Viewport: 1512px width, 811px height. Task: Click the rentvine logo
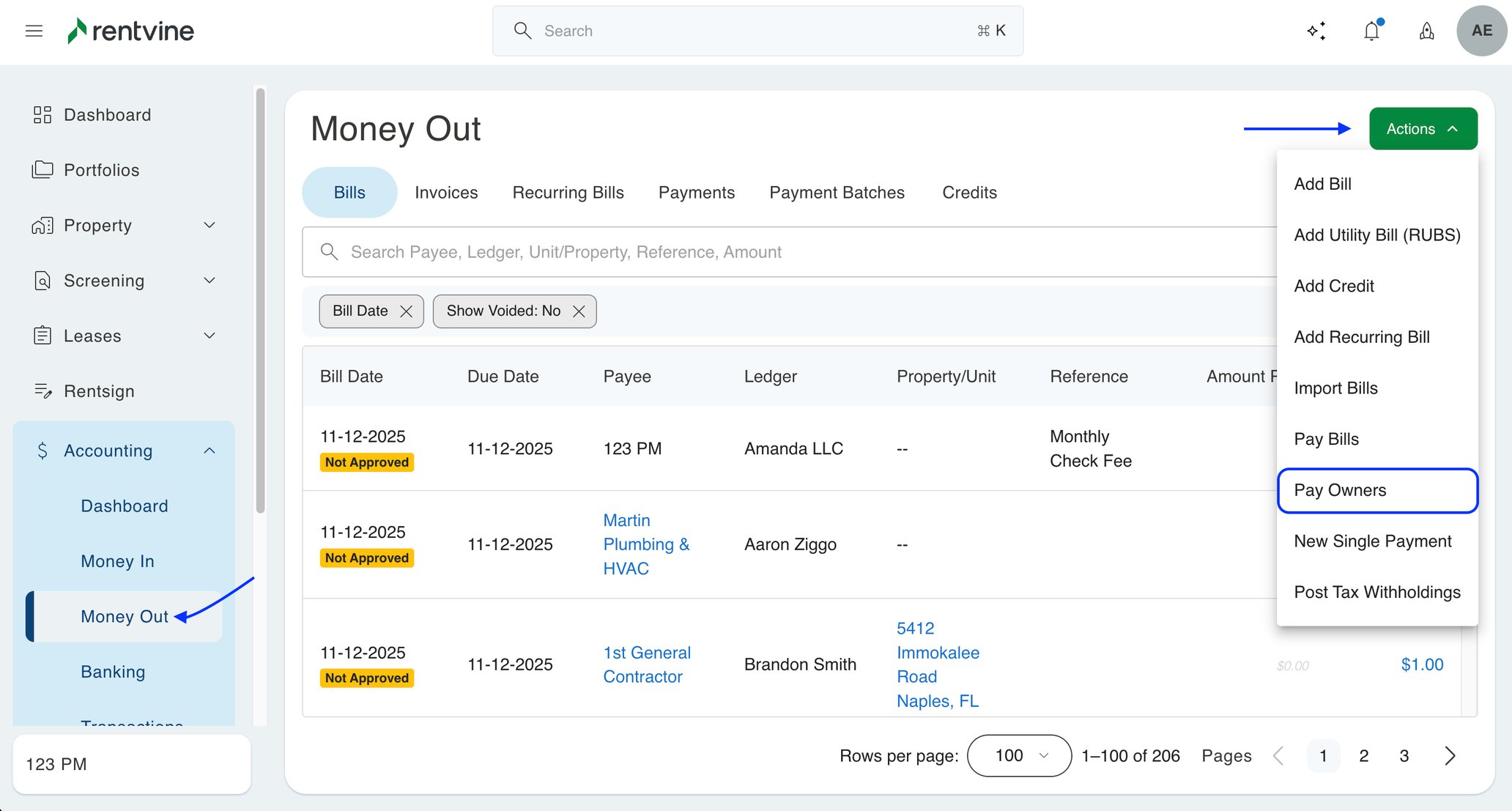tap(131, 31)
